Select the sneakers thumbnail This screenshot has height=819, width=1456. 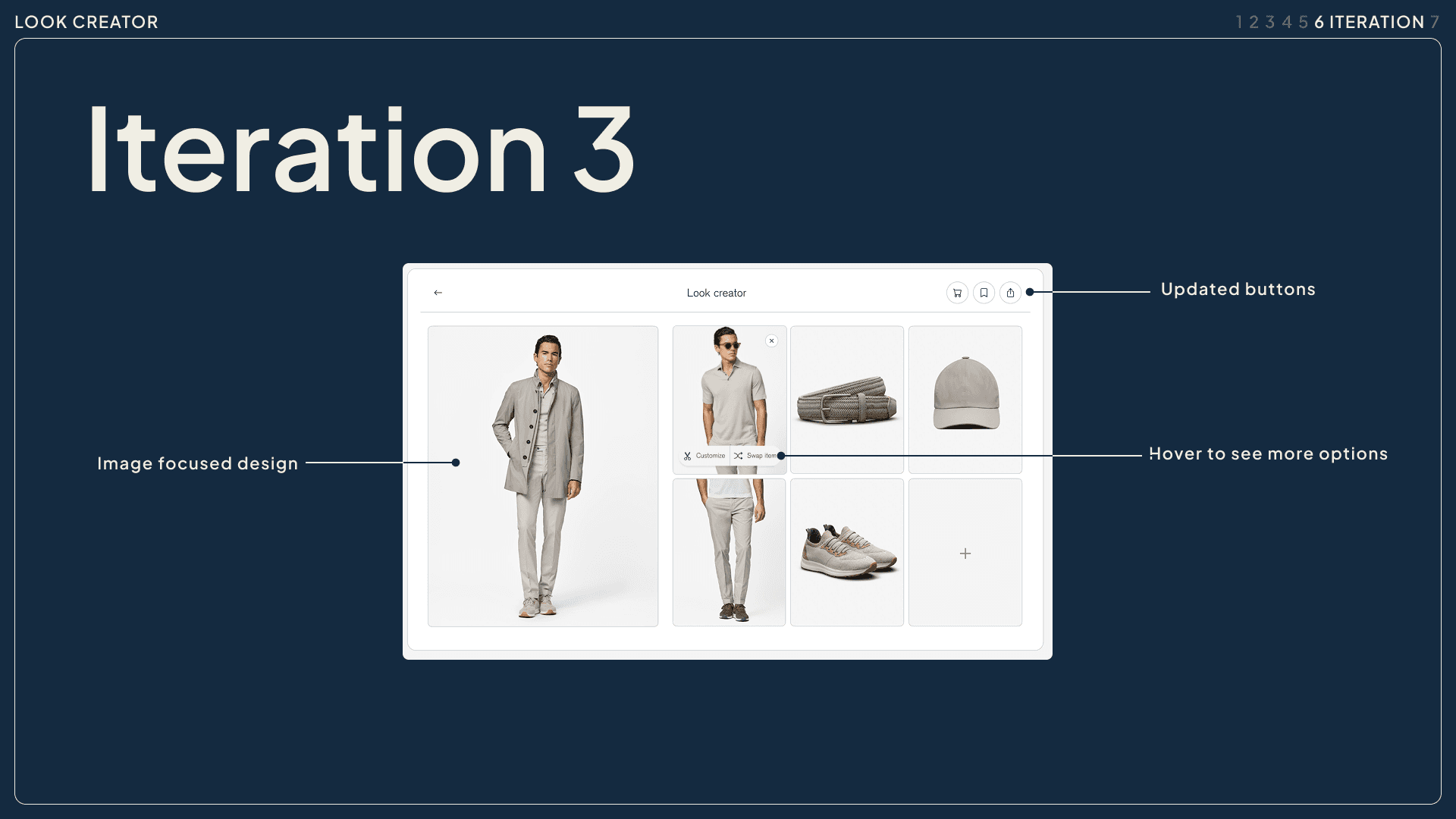pos(847,553)
